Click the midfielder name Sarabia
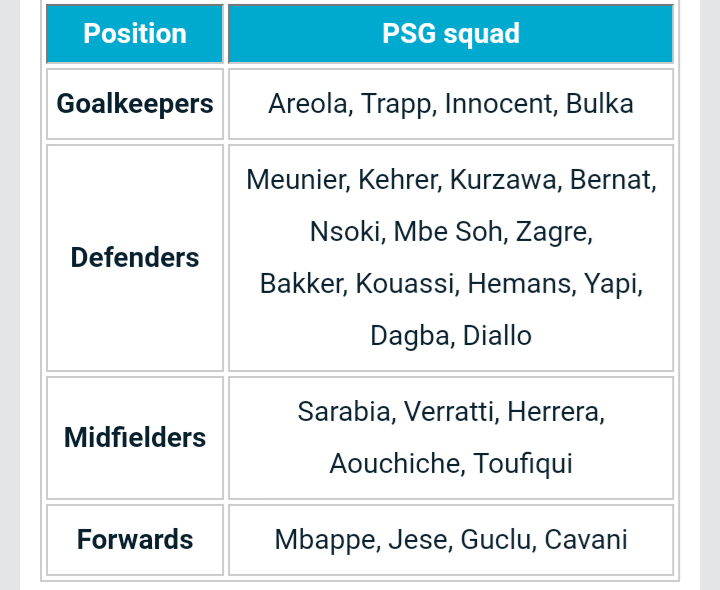The image size is (720, 590). pyautogui.click(x=343, y=411)
